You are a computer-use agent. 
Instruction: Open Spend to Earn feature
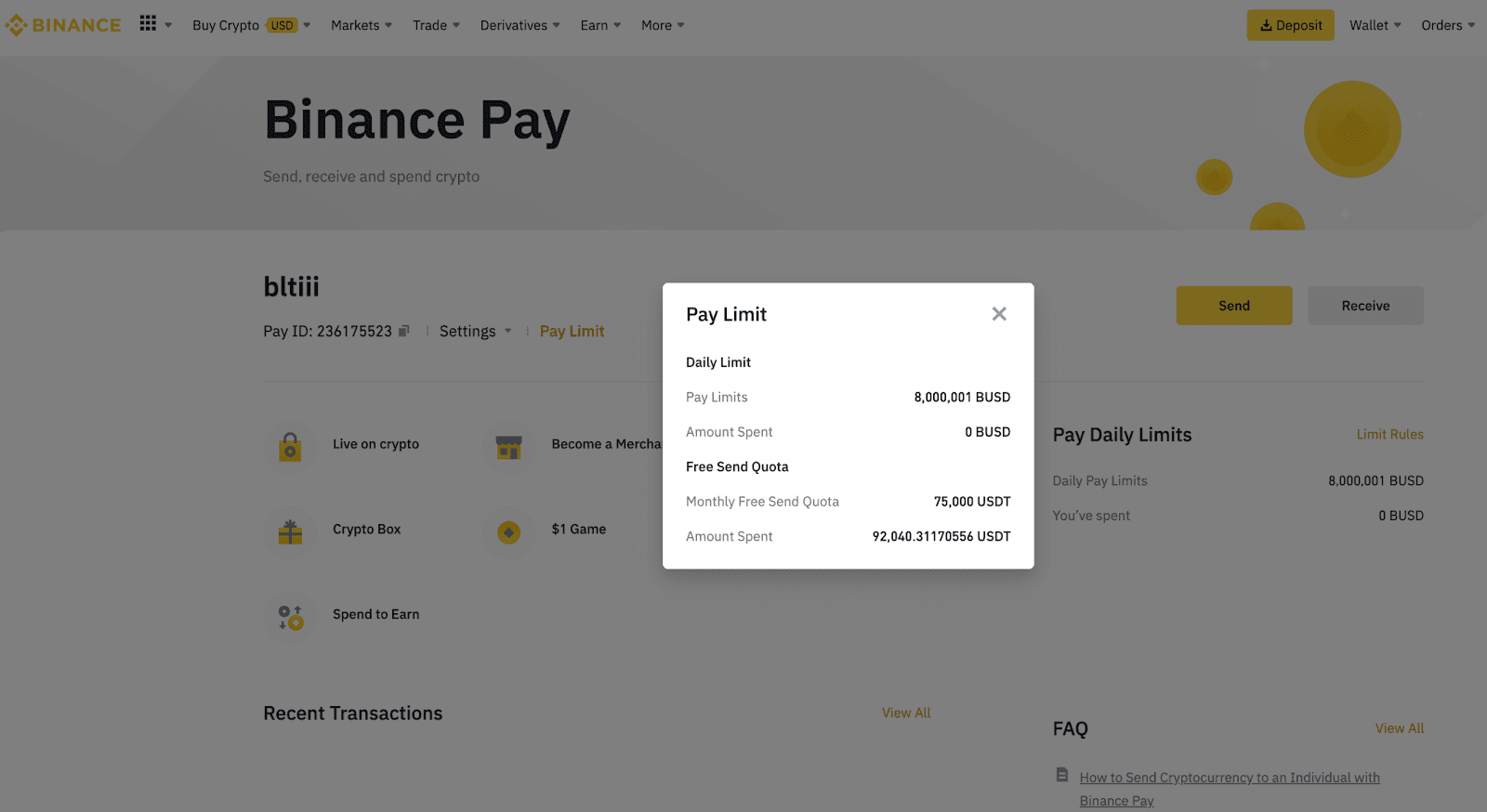375,614
